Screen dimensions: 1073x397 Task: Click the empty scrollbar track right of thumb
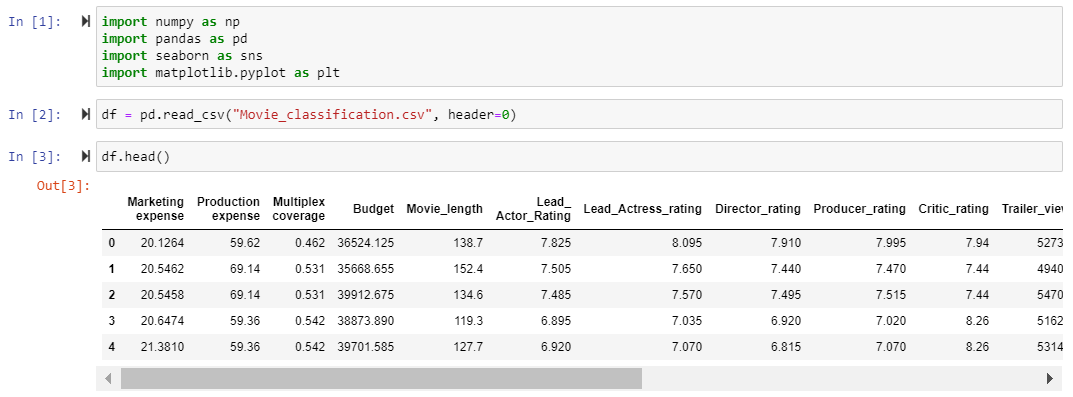(x=842, y=379)
